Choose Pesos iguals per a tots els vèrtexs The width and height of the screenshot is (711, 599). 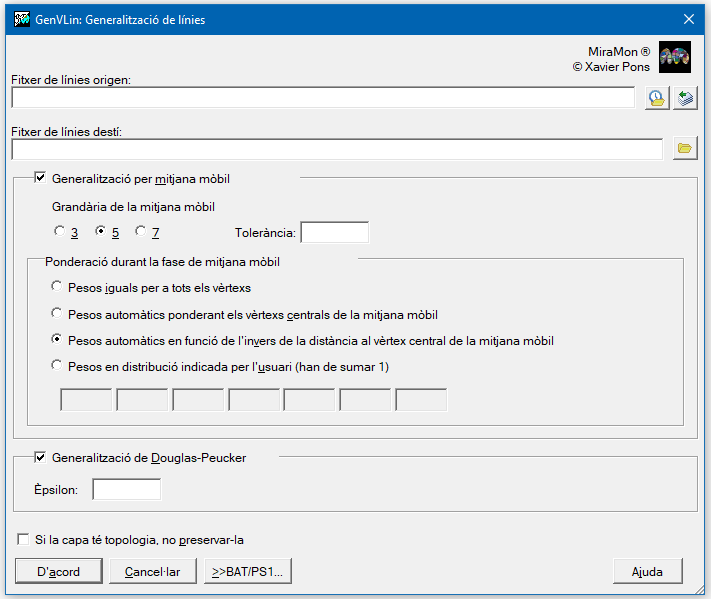pos(56,286)
